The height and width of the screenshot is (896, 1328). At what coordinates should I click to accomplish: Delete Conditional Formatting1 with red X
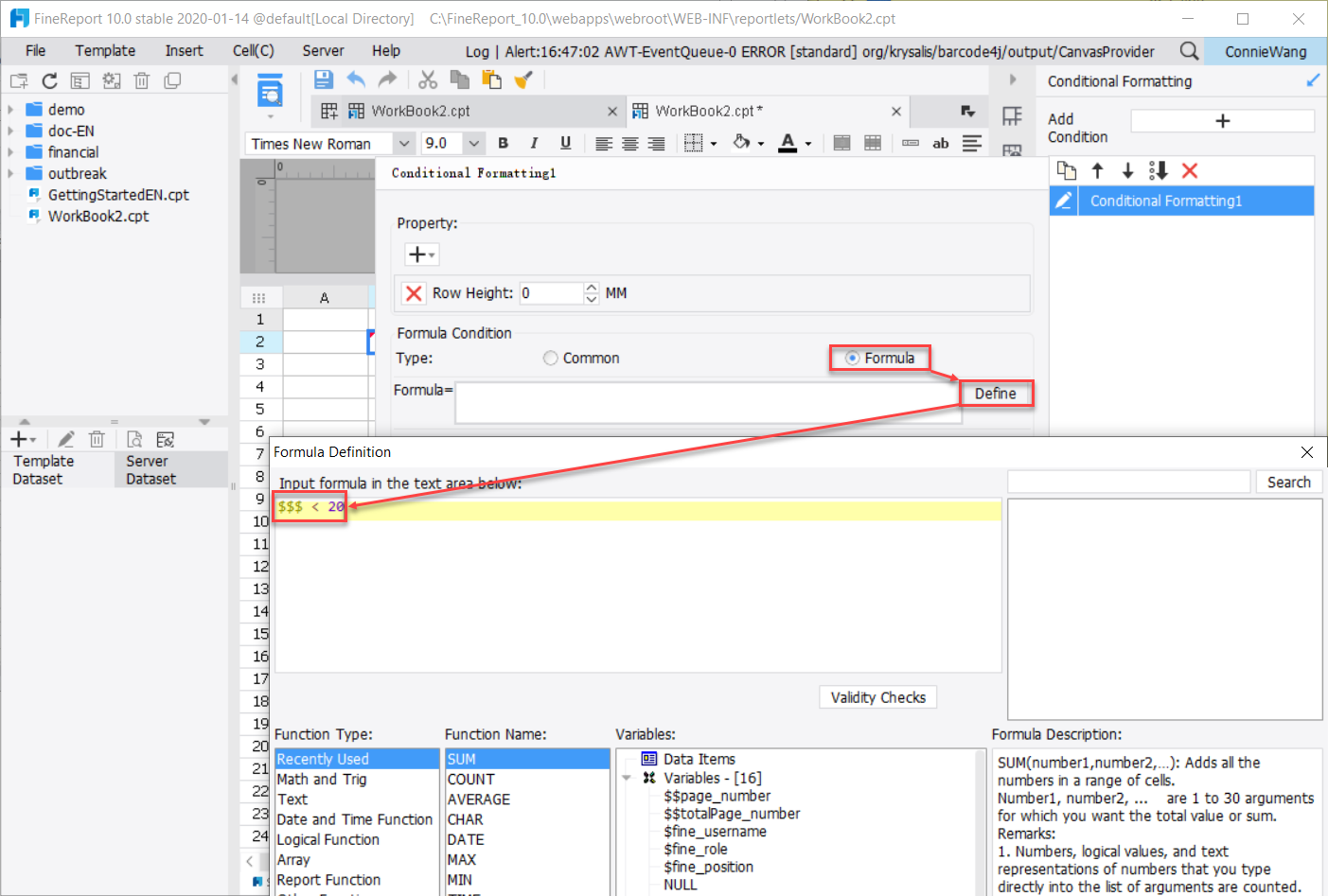point(1190,170)
